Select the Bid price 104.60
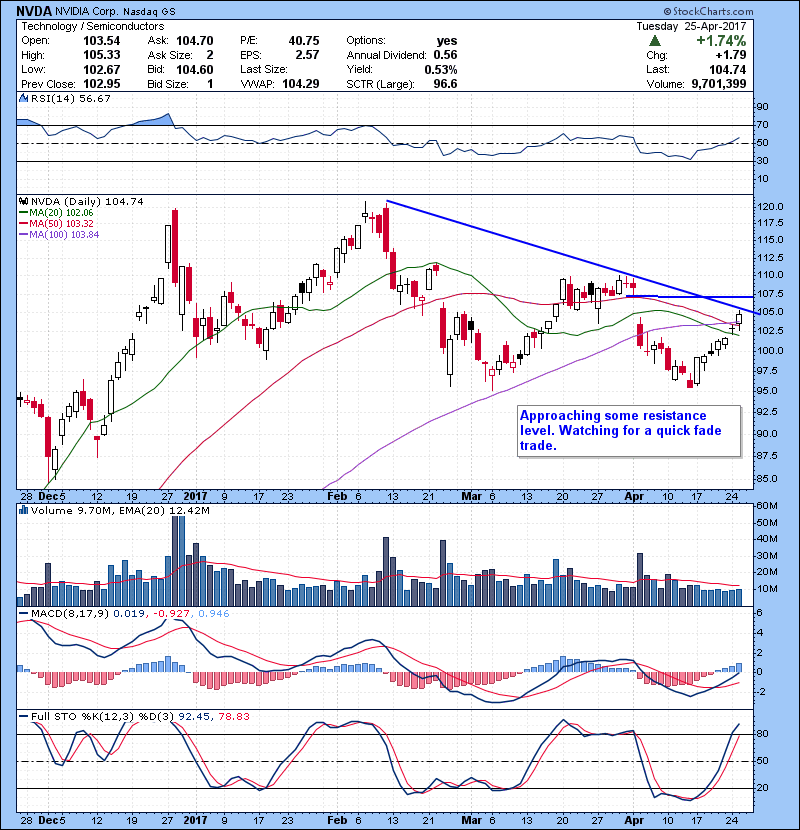This screenshot has width=800, height=830. pos(195,70)
